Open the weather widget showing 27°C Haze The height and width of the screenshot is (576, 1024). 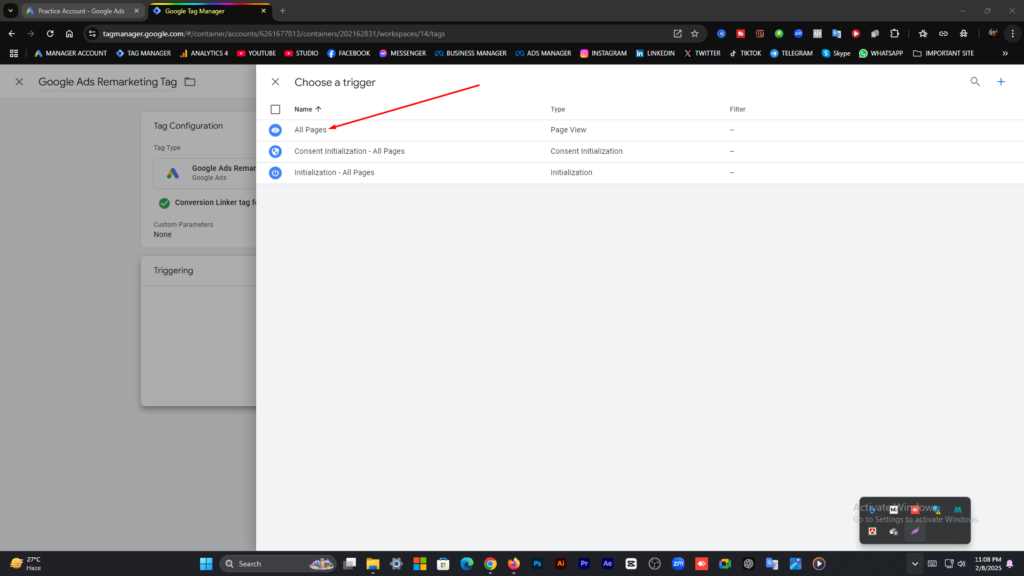click(26, 564)
